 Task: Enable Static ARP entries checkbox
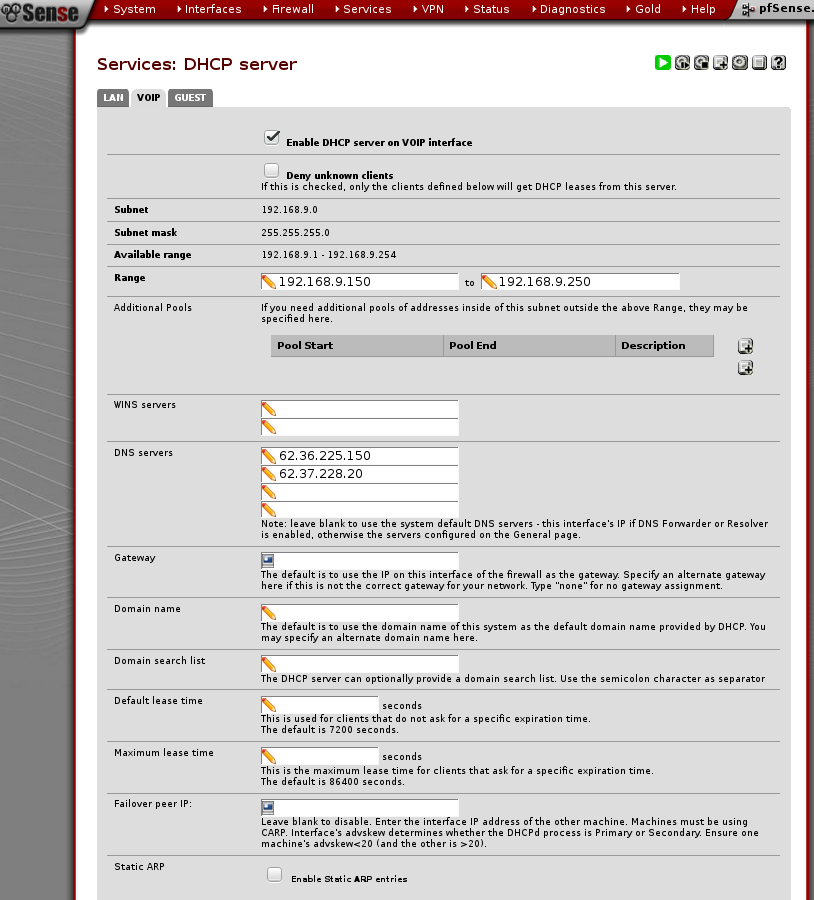[274, 874]
